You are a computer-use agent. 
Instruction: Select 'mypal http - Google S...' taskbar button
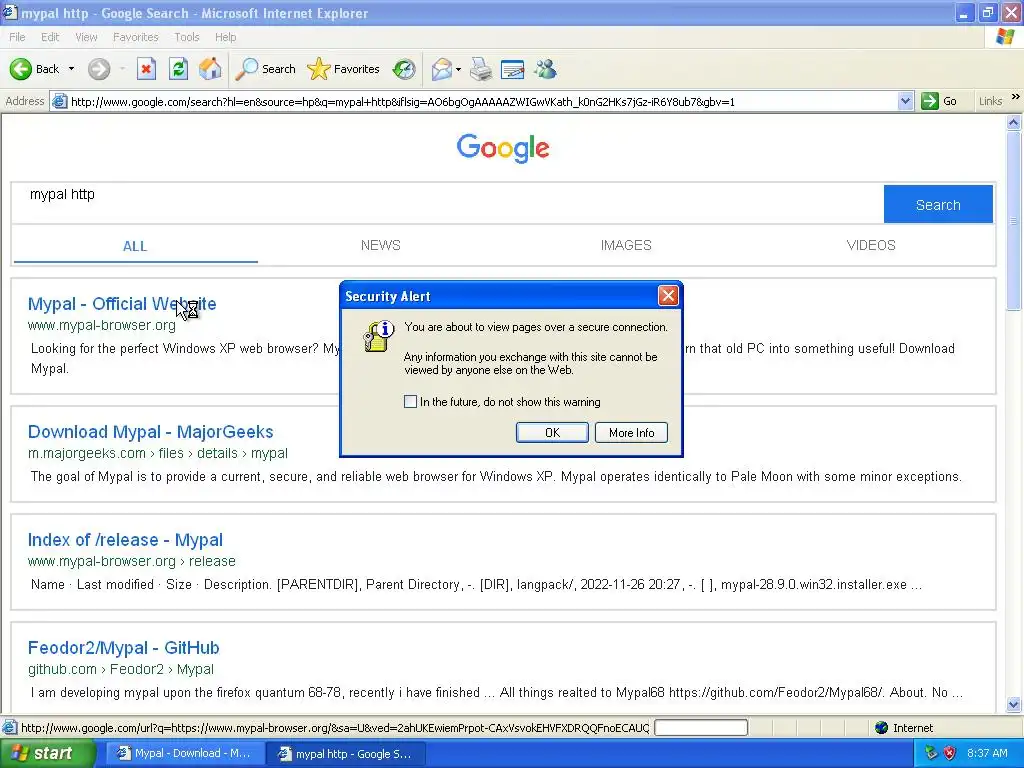346,754
